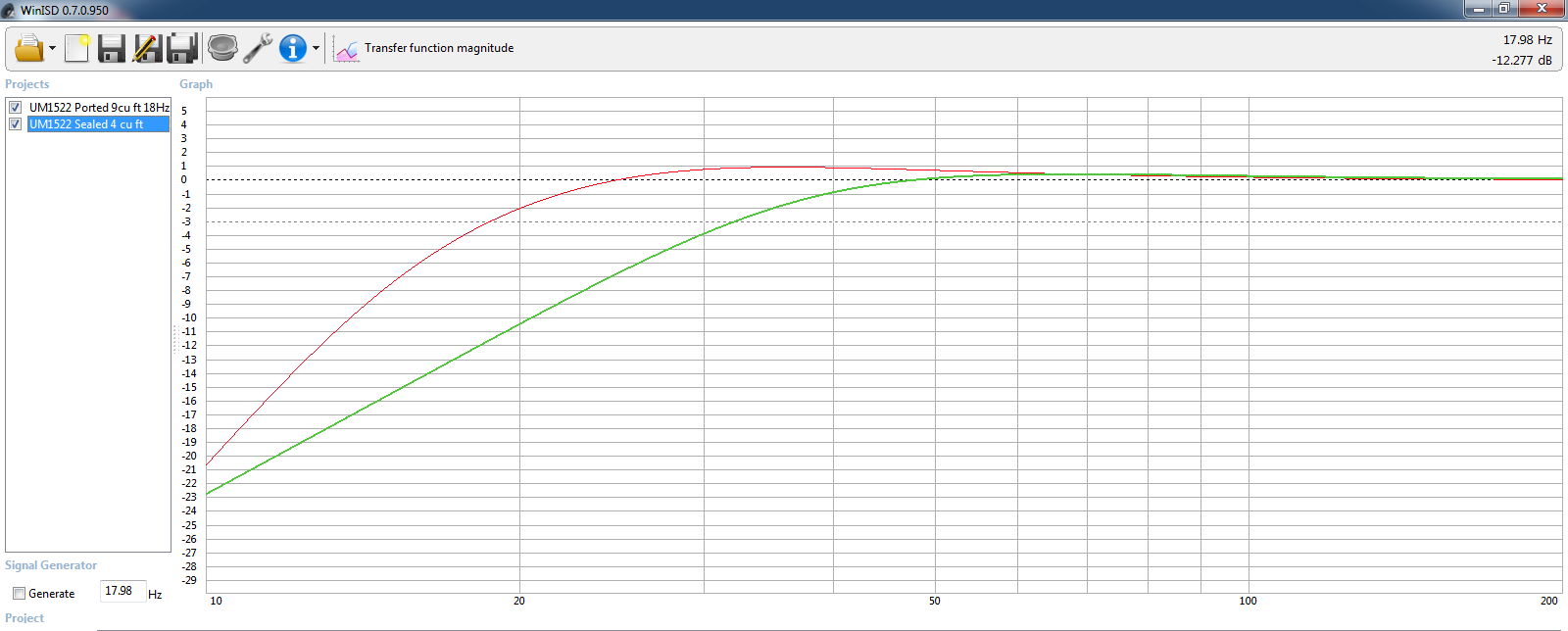Click the blue info icon

[293, 48]
